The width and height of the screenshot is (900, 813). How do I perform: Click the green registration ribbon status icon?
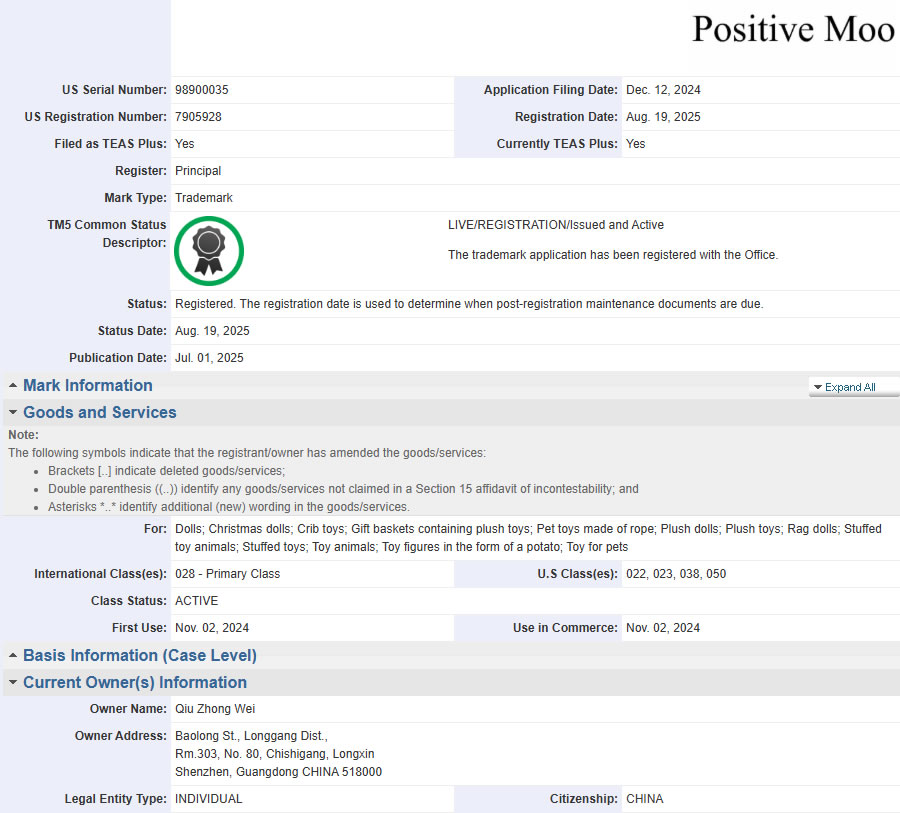click(209, 251)
